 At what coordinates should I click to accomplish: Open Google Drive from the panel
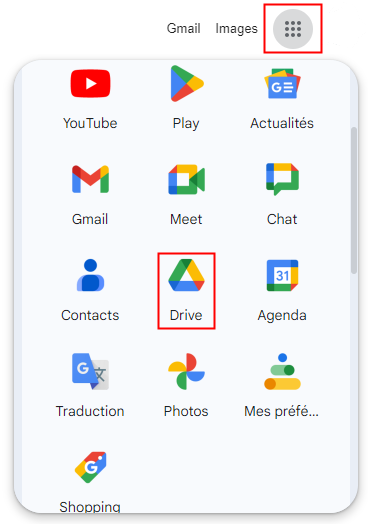pos(186,291)
